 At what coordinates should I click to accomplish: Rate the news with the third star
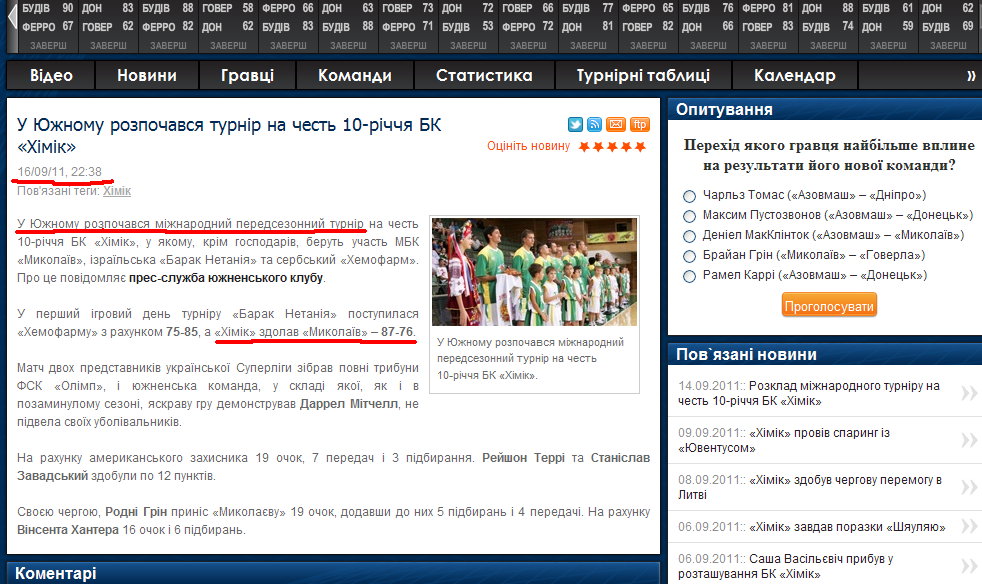(612, 147)
